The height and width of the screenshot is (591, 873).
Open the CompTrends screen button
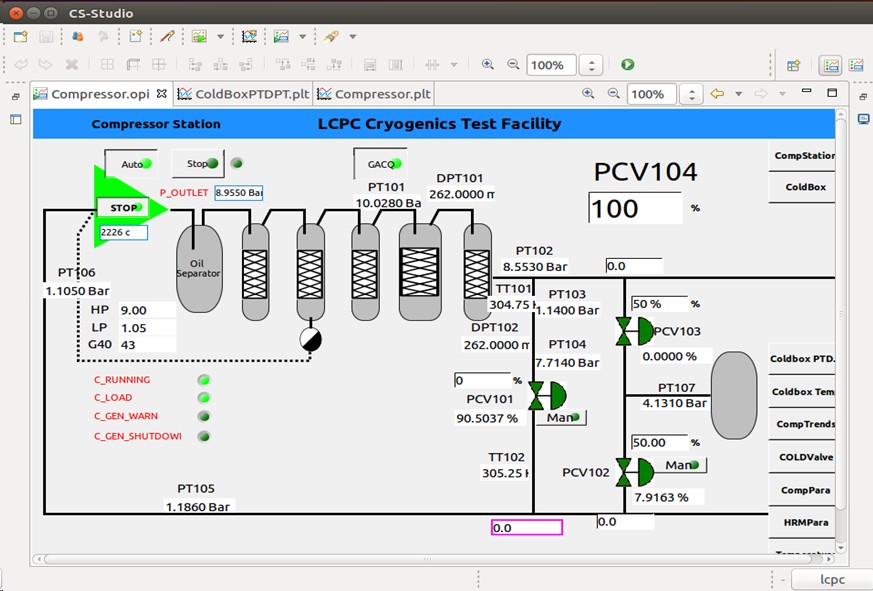tap(803, 424)
